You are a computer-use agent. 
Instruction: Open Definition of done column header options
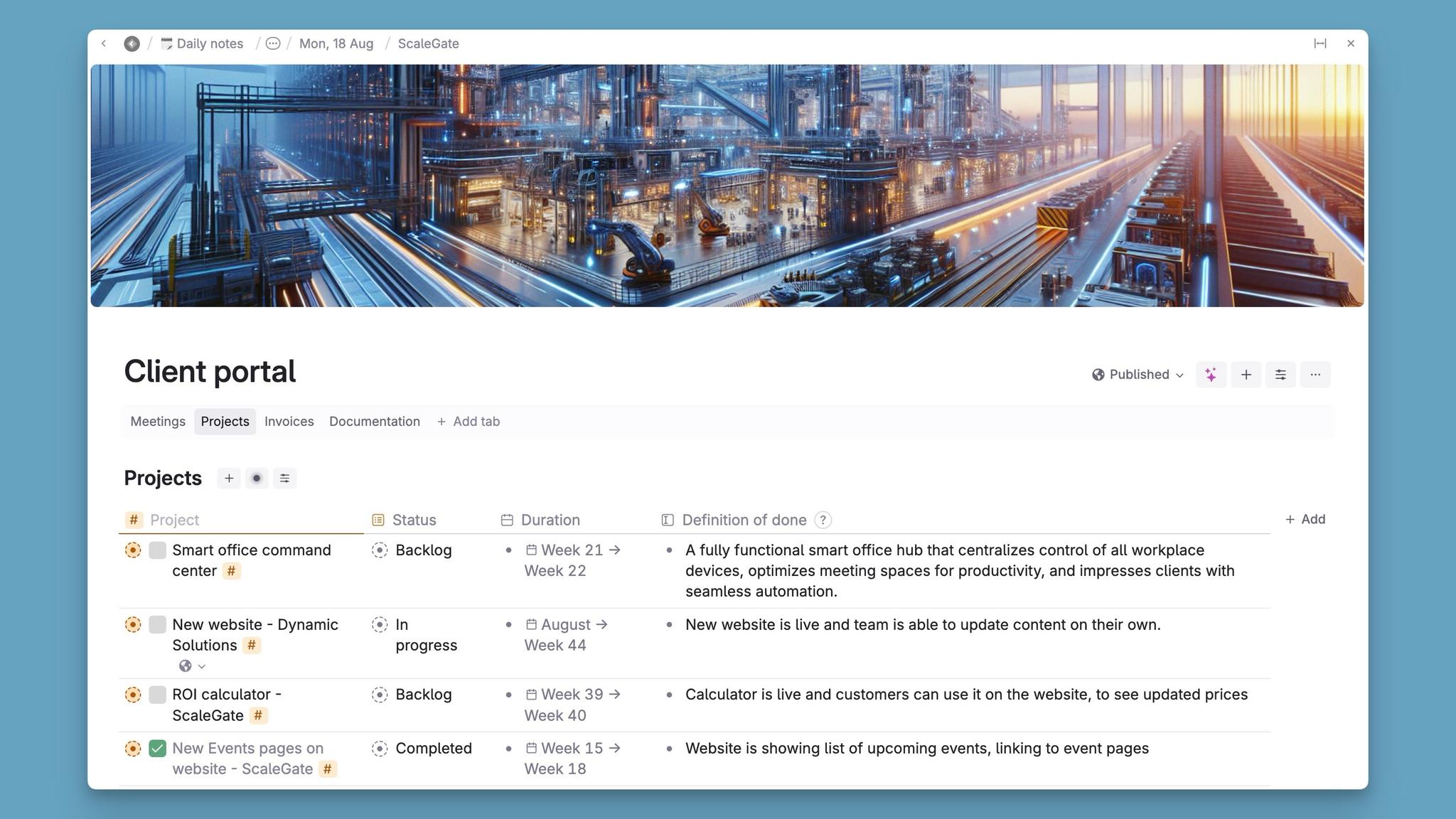[x=734, y=520]
